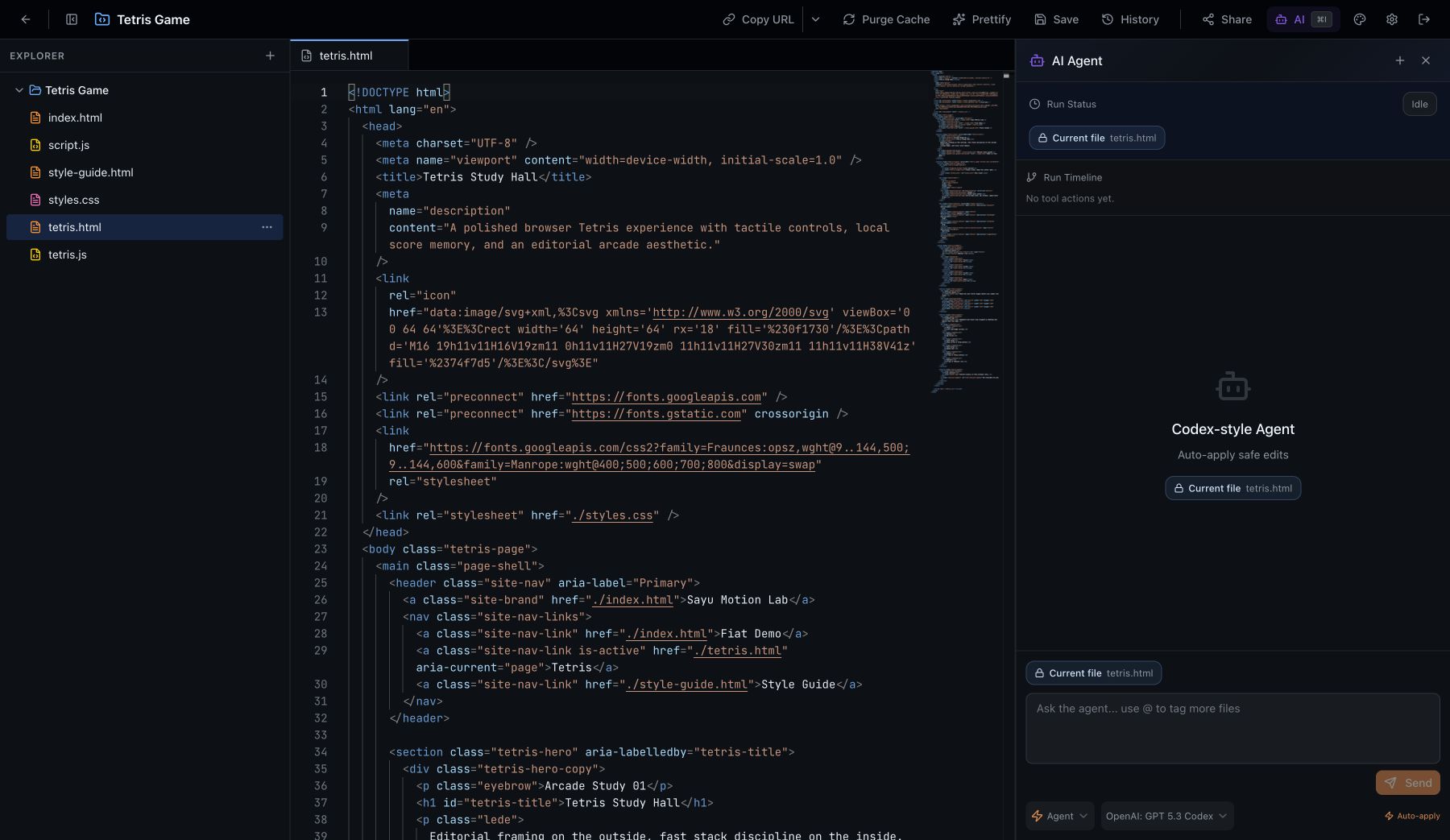Image resolution: width=1450 pixels, height=840 pixels.
Task: Close the AI Agent panel
Action: click(1426, 60)
